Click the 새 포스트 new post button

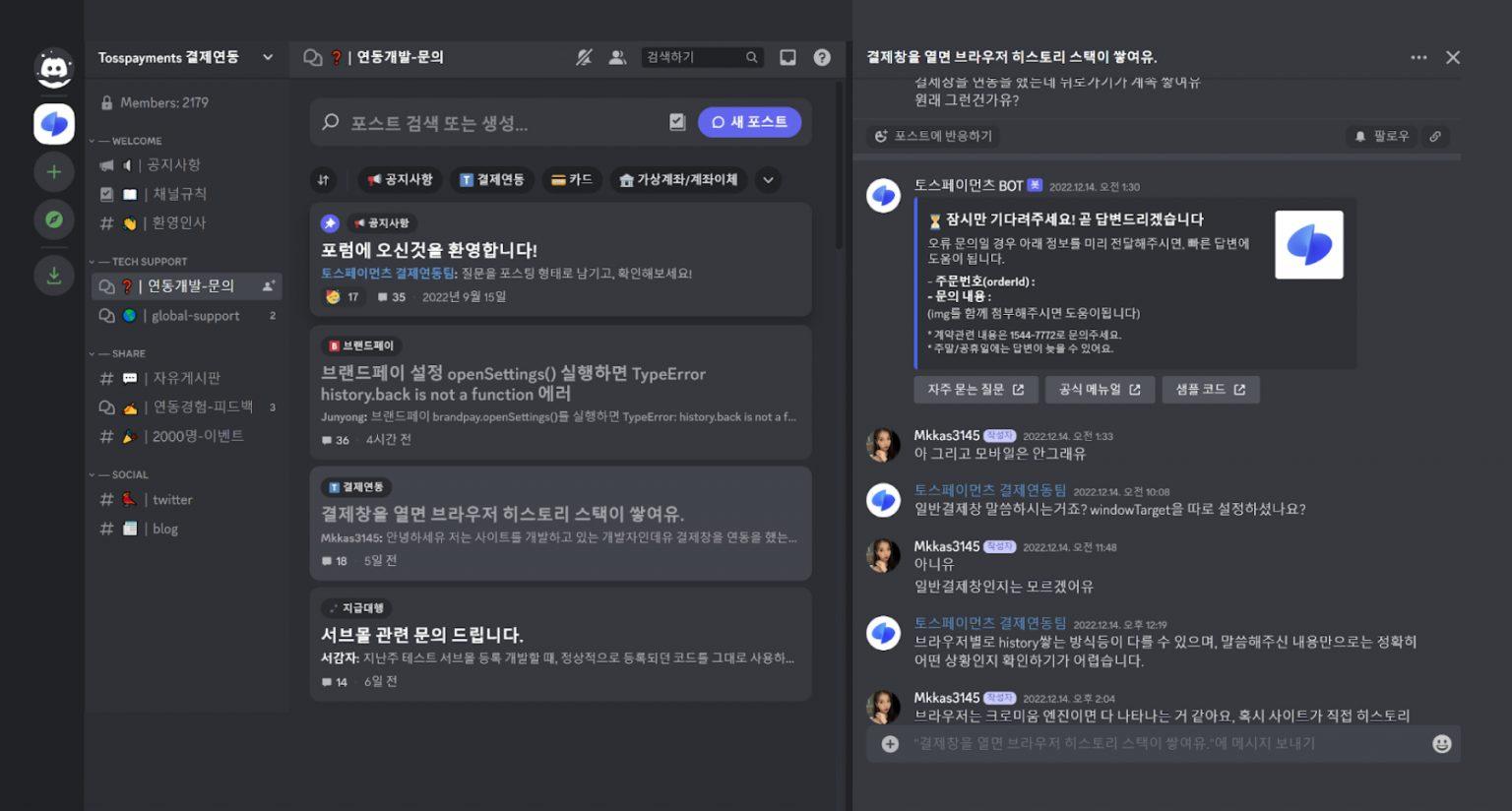tap(749, 122)
